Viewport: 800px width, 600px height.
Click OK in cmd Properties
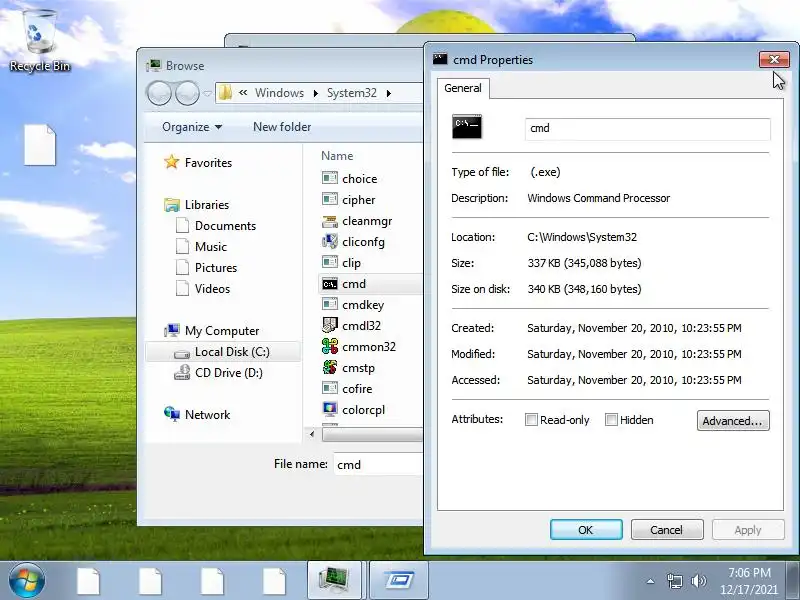pos(586,530)
